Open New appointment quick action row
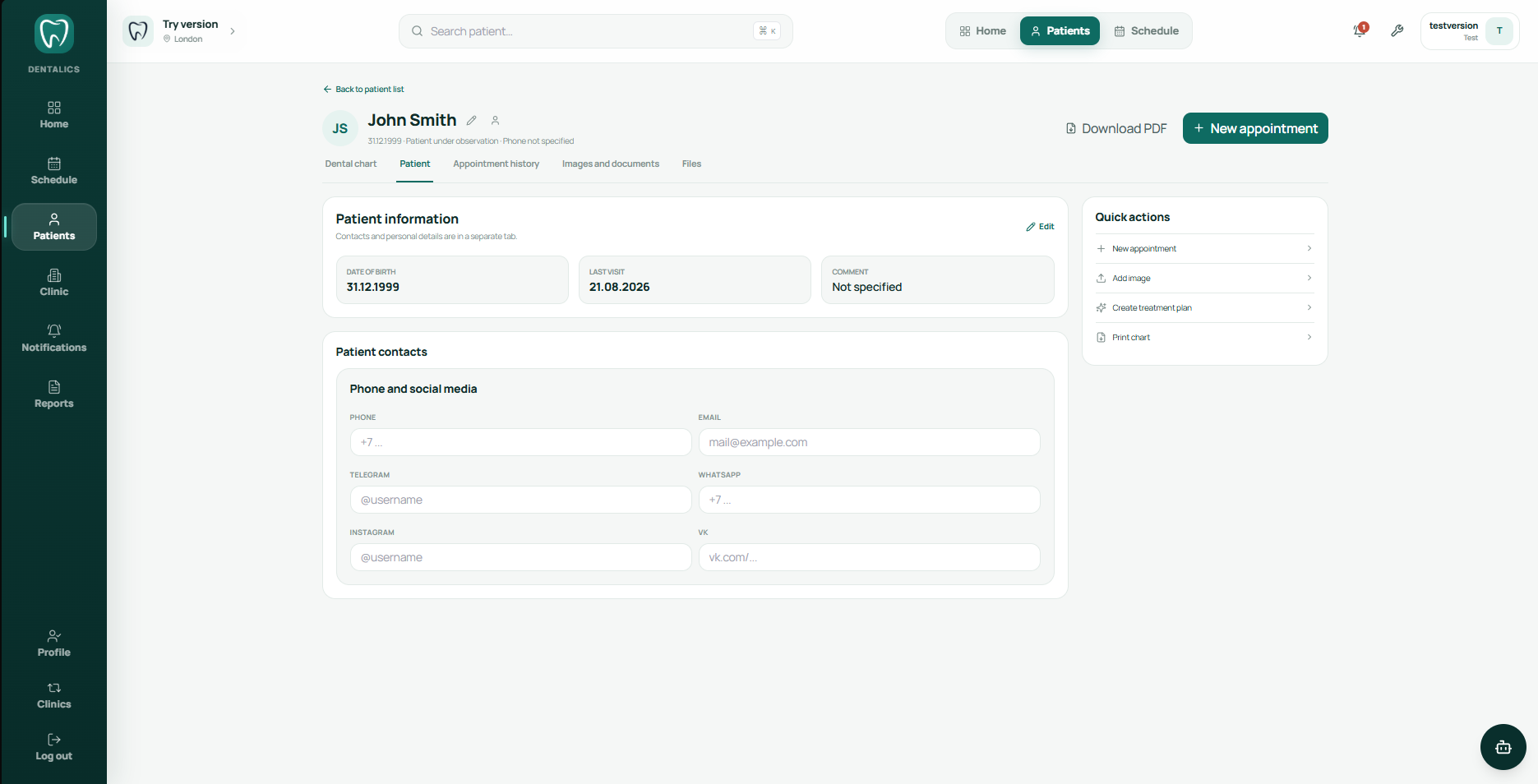This screenshot has width=1538, height=784. [1204, 248]
